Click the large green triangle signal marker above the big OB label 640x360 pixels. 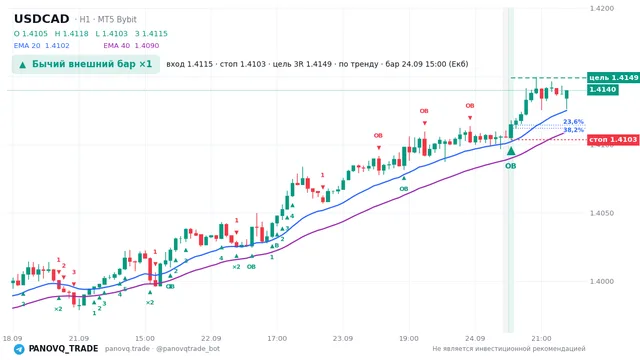(x=511, y=151)
